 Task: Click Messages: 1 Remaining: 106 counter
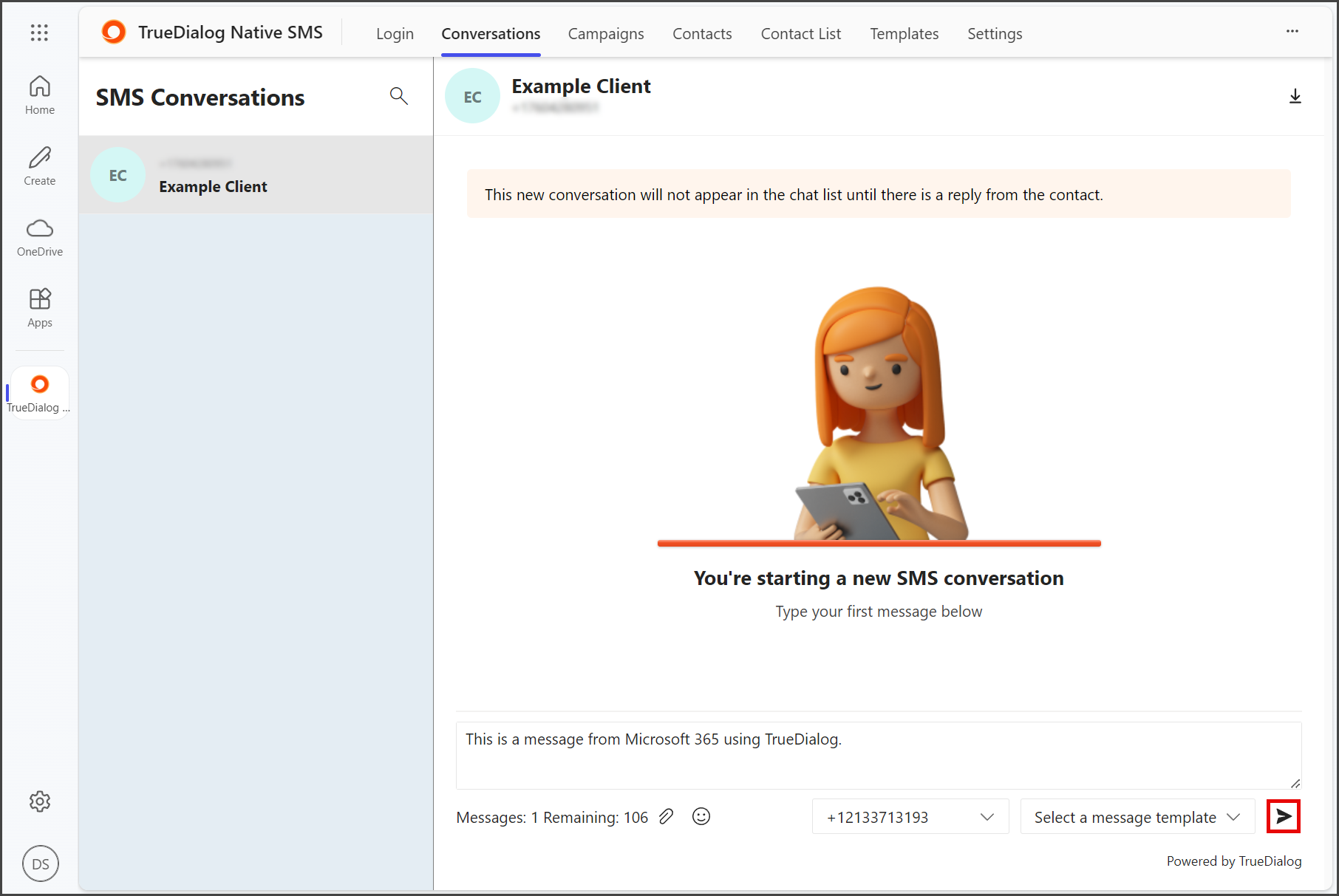point(552,818)
